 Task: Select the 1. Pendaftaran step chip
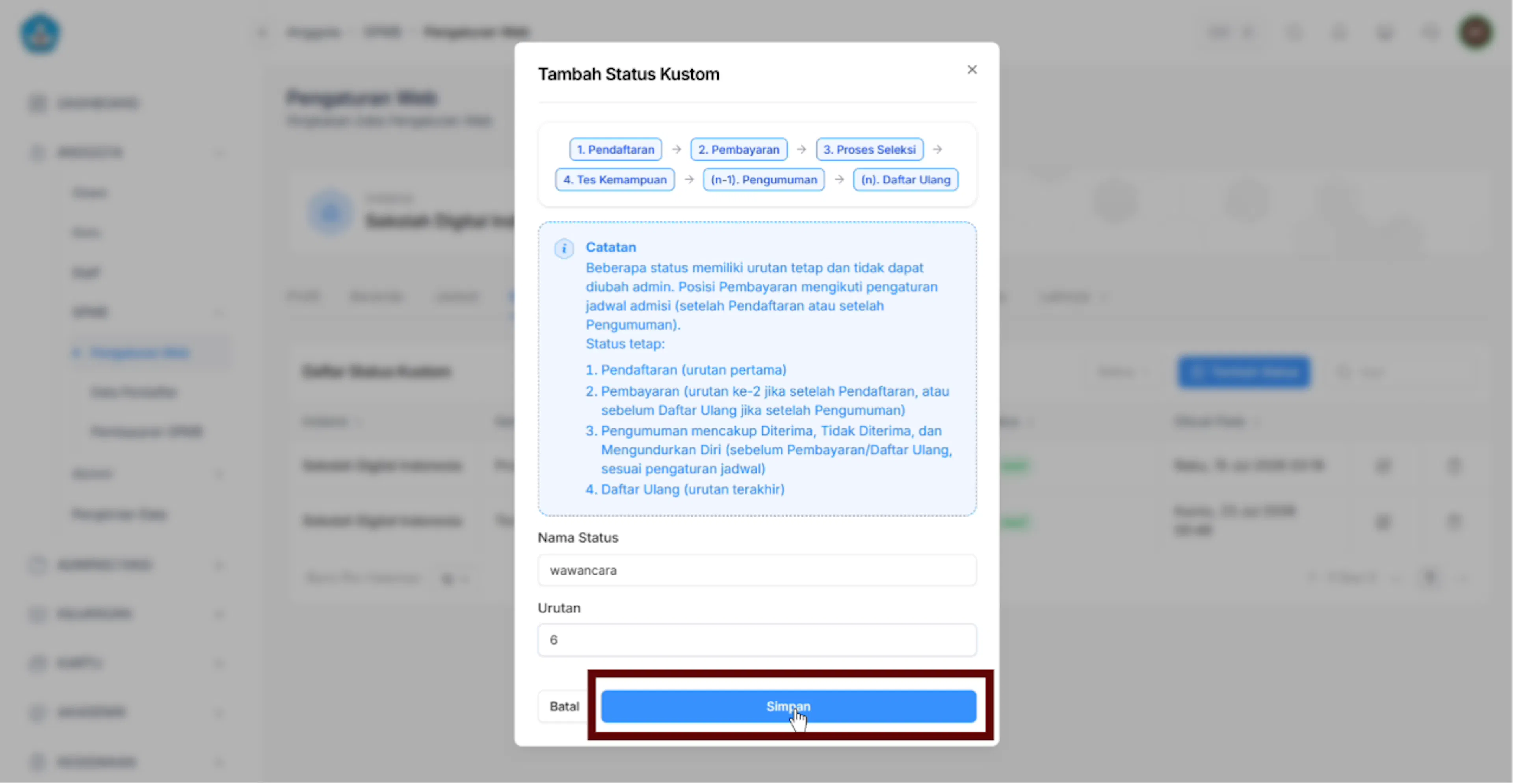tap(615, 150)
